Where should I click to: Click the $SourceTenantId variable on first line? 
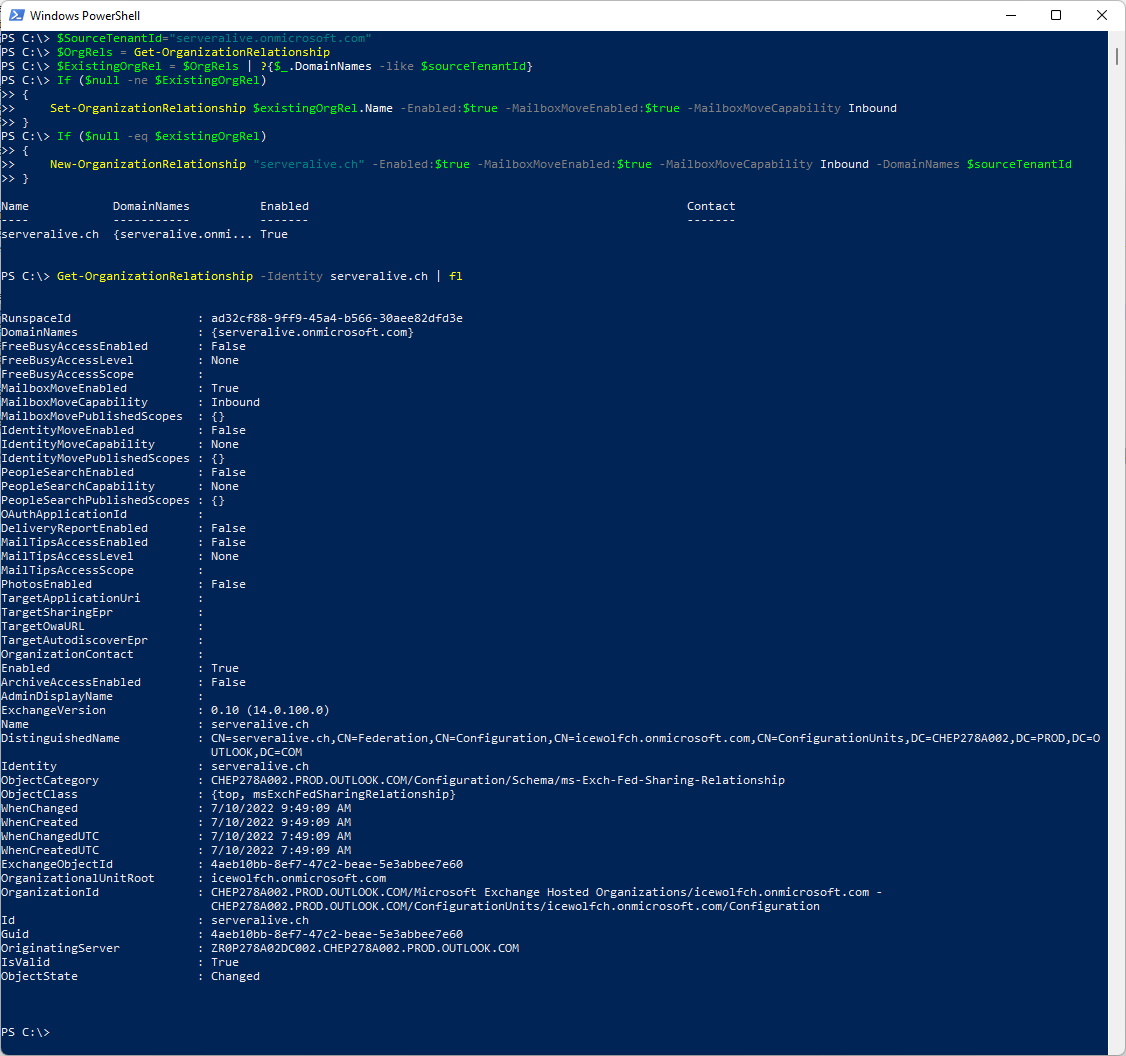(x=109, y=38)
